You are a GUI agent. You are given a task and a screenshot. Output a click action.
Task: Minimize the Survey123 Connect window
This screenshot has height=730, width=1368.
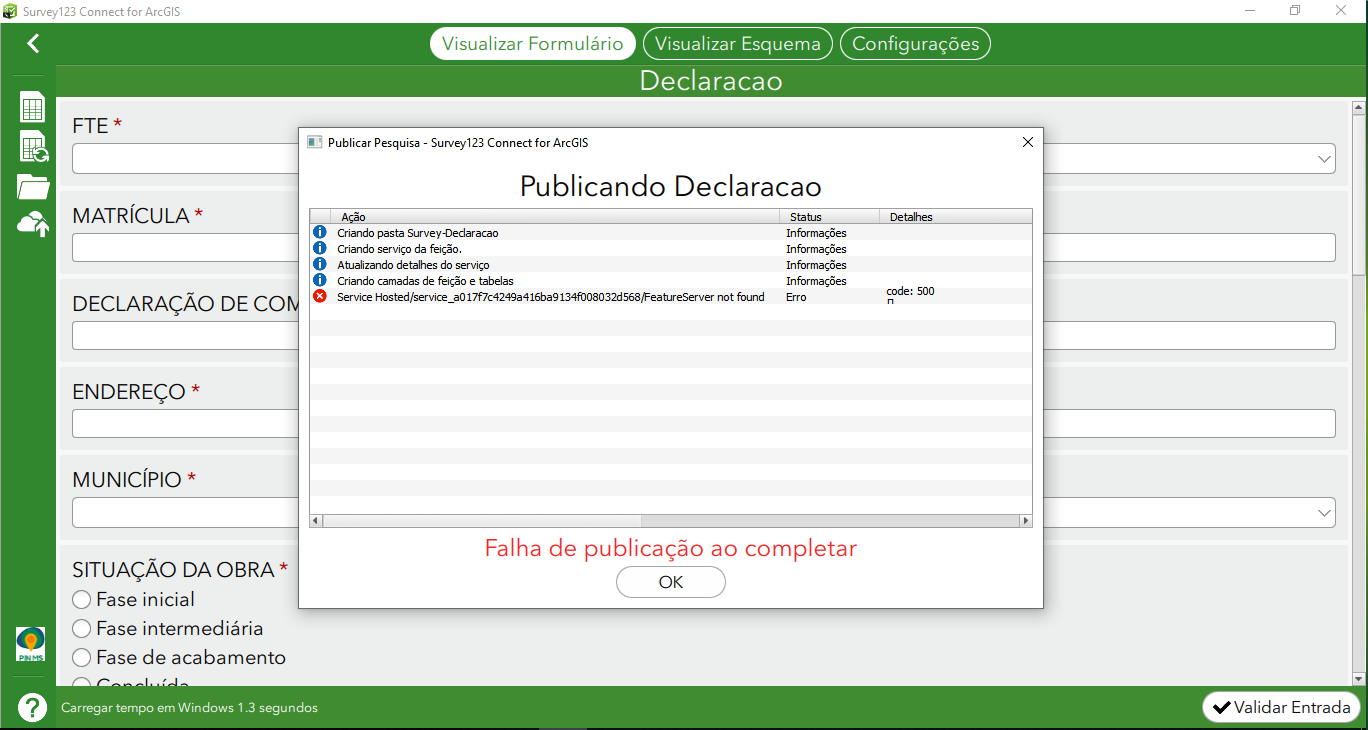click(1250, 11)
